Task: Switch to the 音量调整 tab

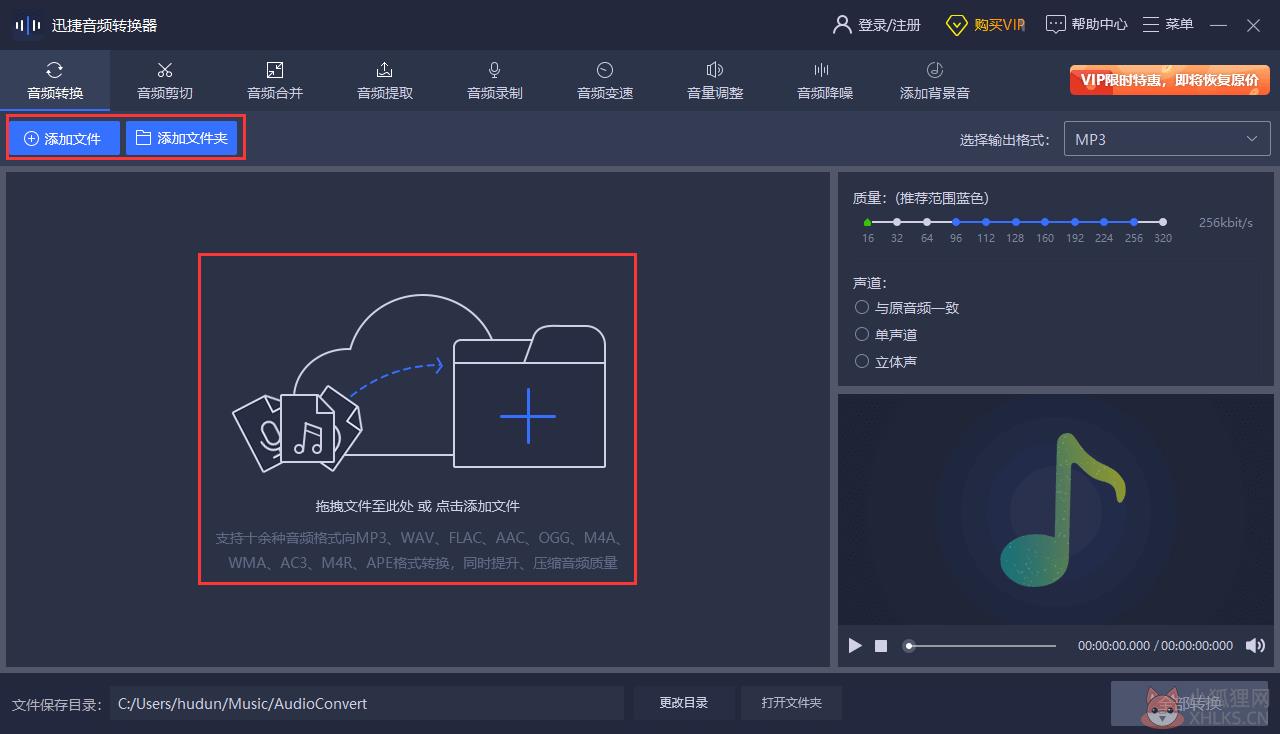Action: [715, 81]
